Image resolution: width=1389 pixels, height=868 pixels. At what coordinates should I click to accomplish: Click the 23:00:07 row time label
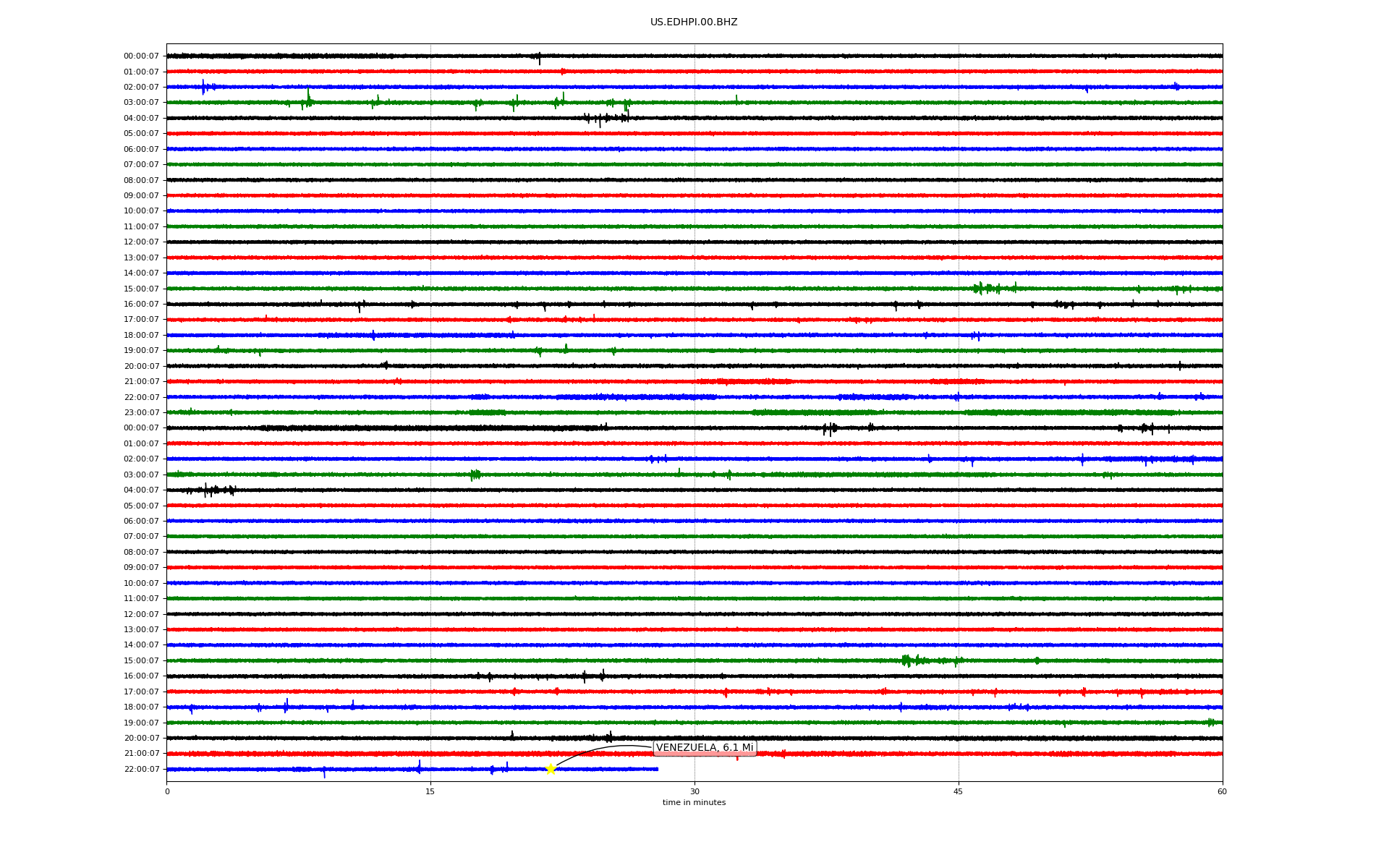(141, 413)
